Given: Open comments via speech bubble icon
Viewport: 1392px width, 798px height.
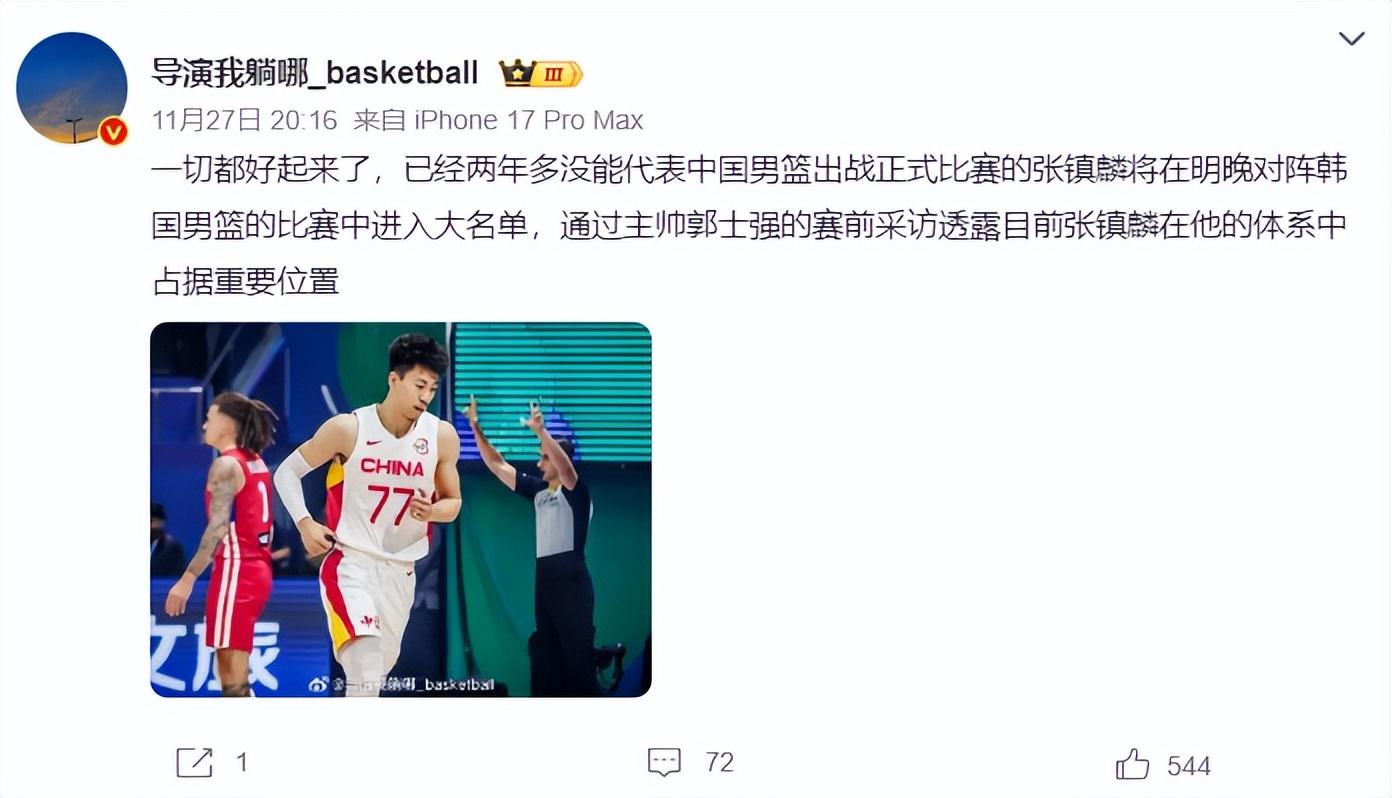Looking at the screenshot, I should [x=664, y=762].
